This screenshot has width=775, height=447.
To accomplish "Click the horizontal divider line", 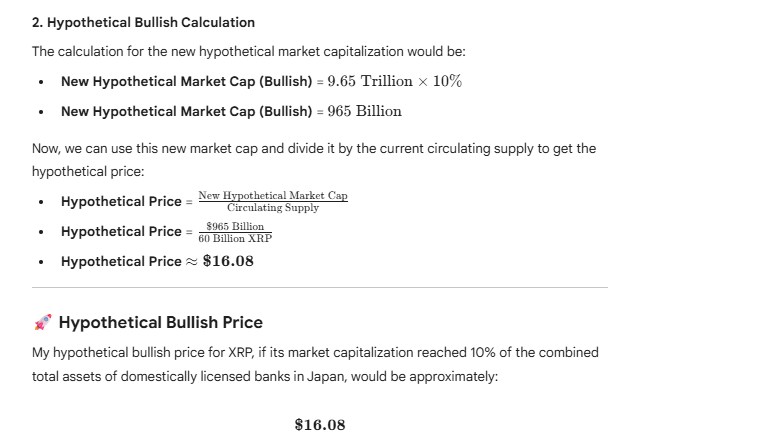I will pyautogui.click(x=319, y=288).
